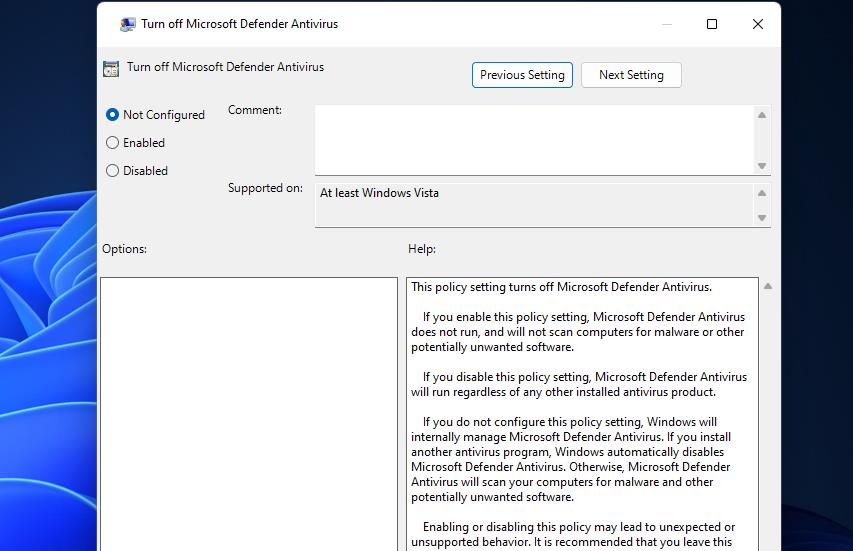The width and height of the screenshot is (853, 551).
Task: Click the 'Comment:' label
Action: coord(255,110)
